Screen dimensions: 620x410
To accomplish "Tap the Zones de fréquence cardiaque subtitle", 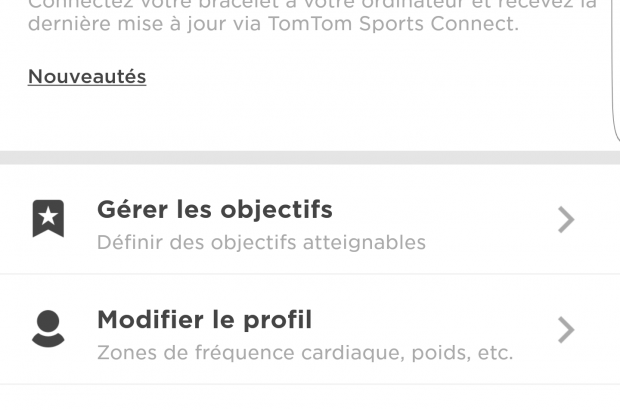I will (x=304, y=352).
